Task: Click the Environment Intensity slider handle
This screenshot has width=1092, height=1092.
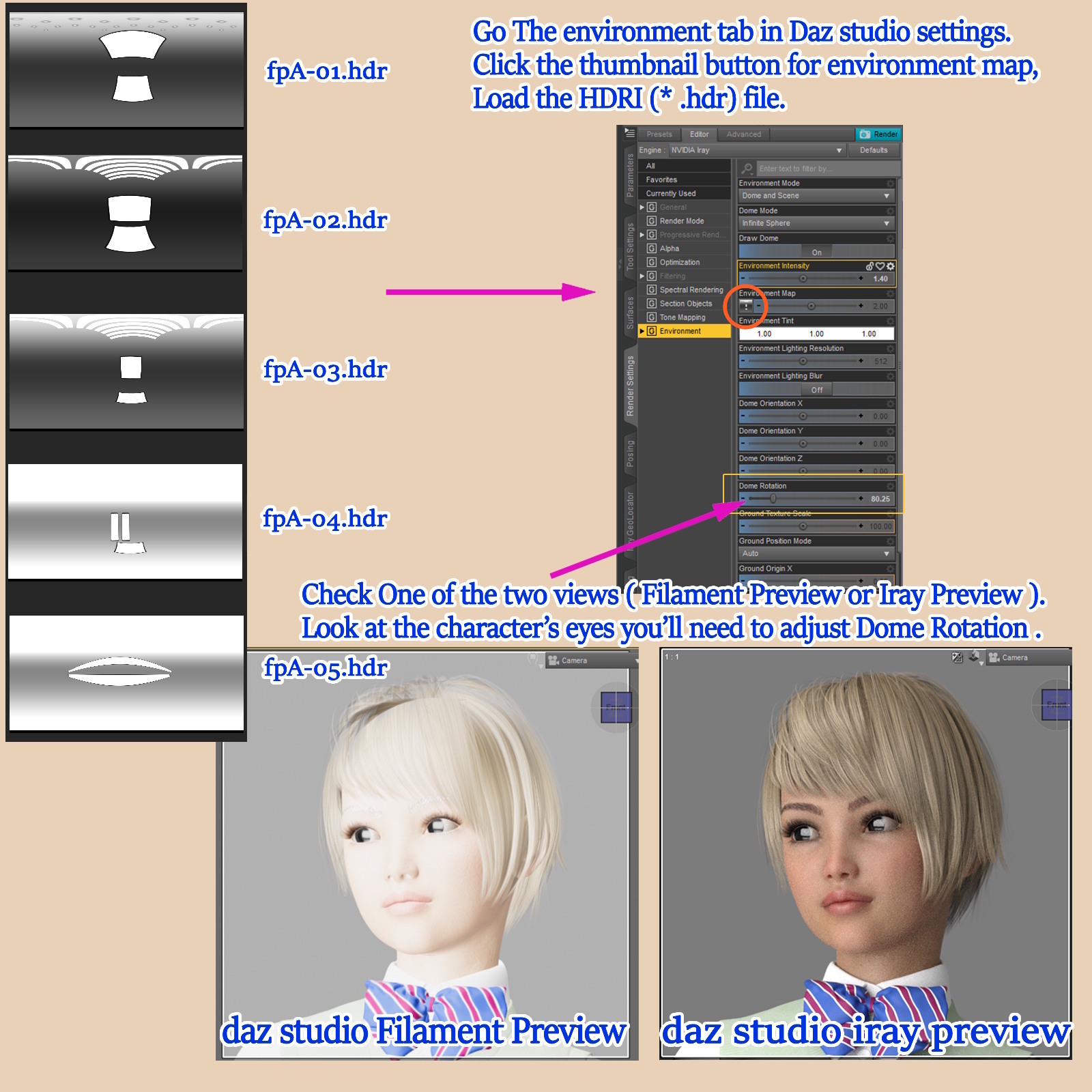Action: 803,278
